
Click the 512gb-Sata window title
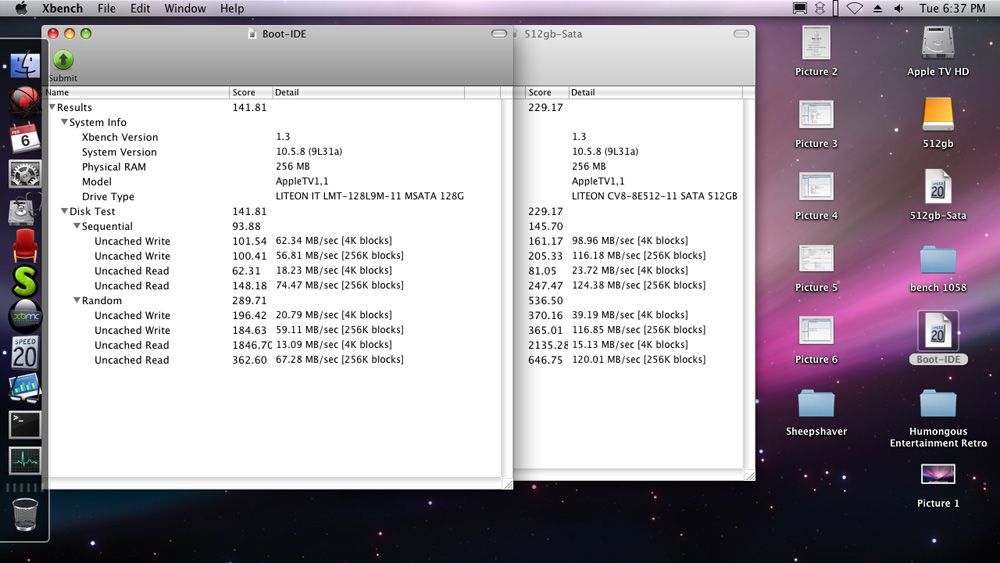click(553, 34)
